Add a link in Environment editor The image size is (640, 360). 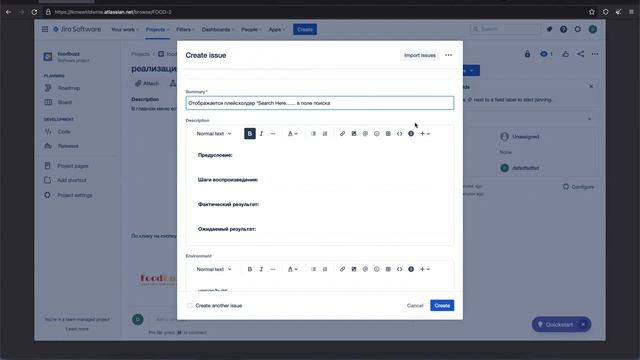point(342,269)
